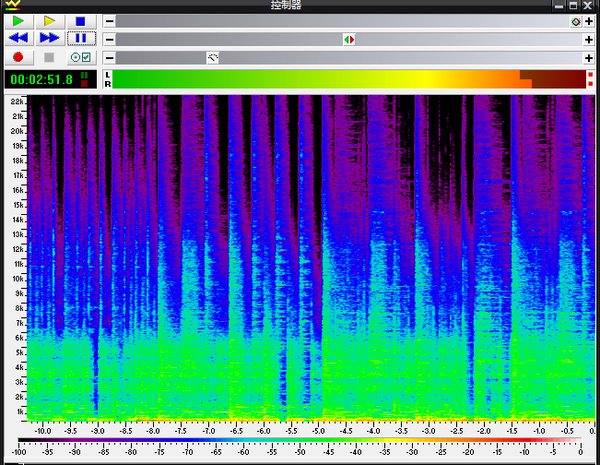Image resolution: width=600 pixels, height=465 pixels.
Task: Stop playback with the blue square button
Action: pos(81,21)
